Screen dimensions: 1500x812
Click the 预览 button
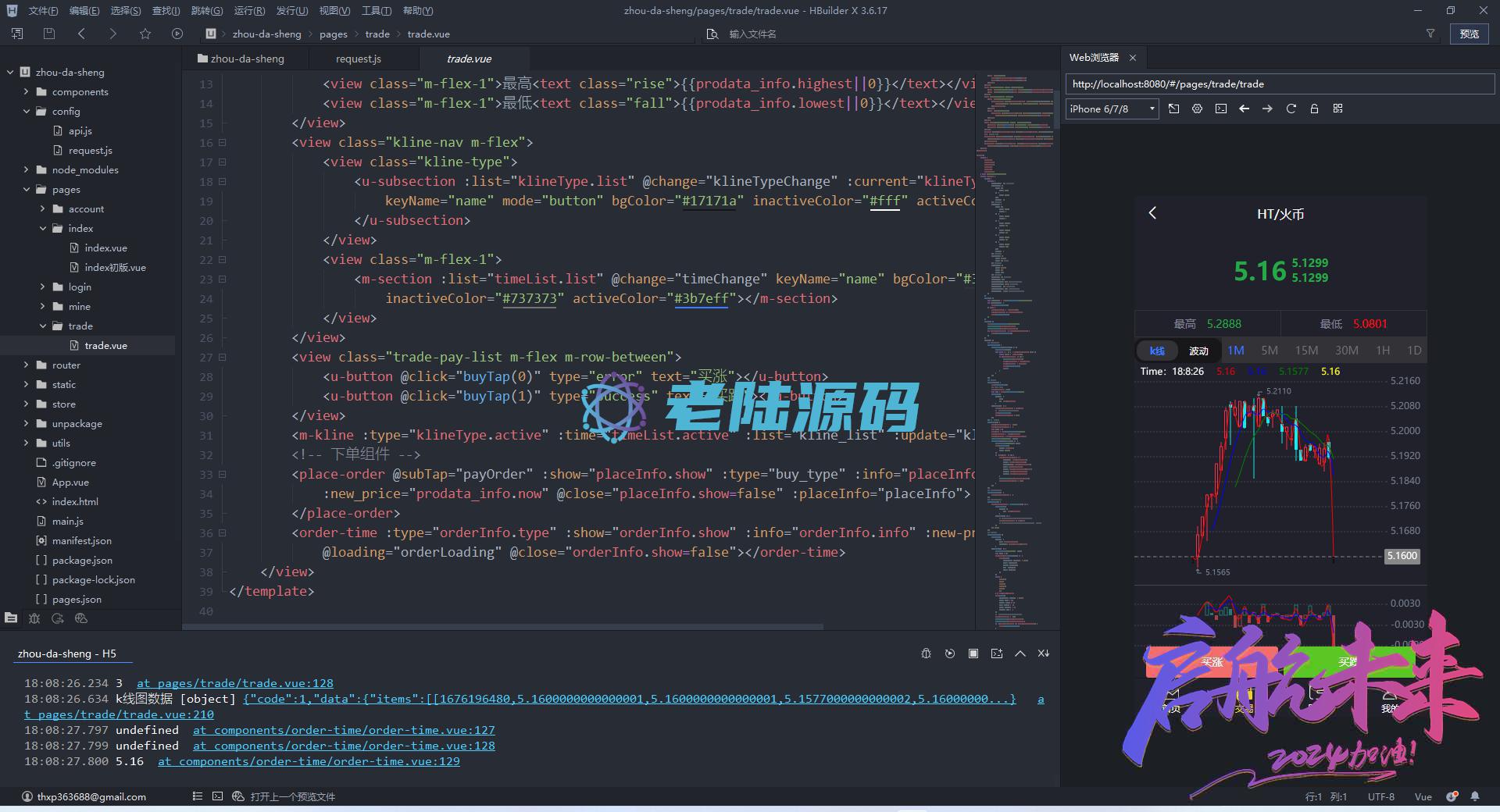[1470, 34]
